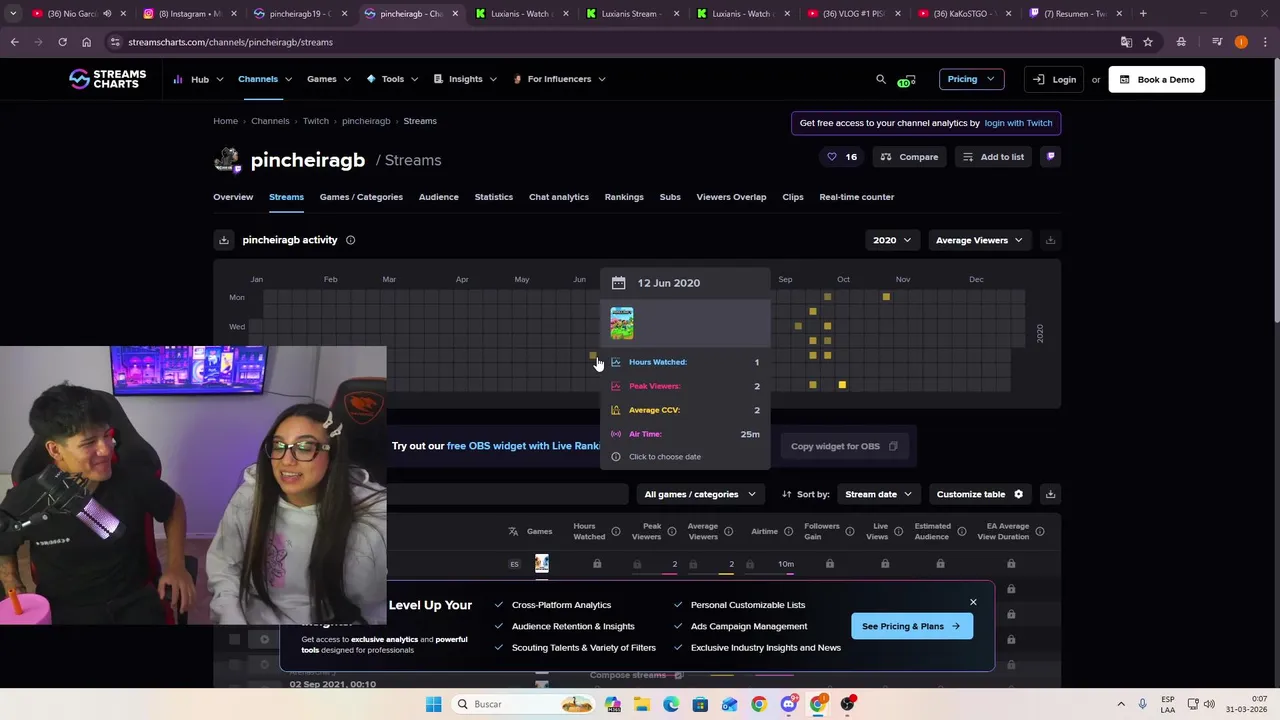Click the locked Hours Watched cell in first row
1280x720 pixels.
point(597,564)
